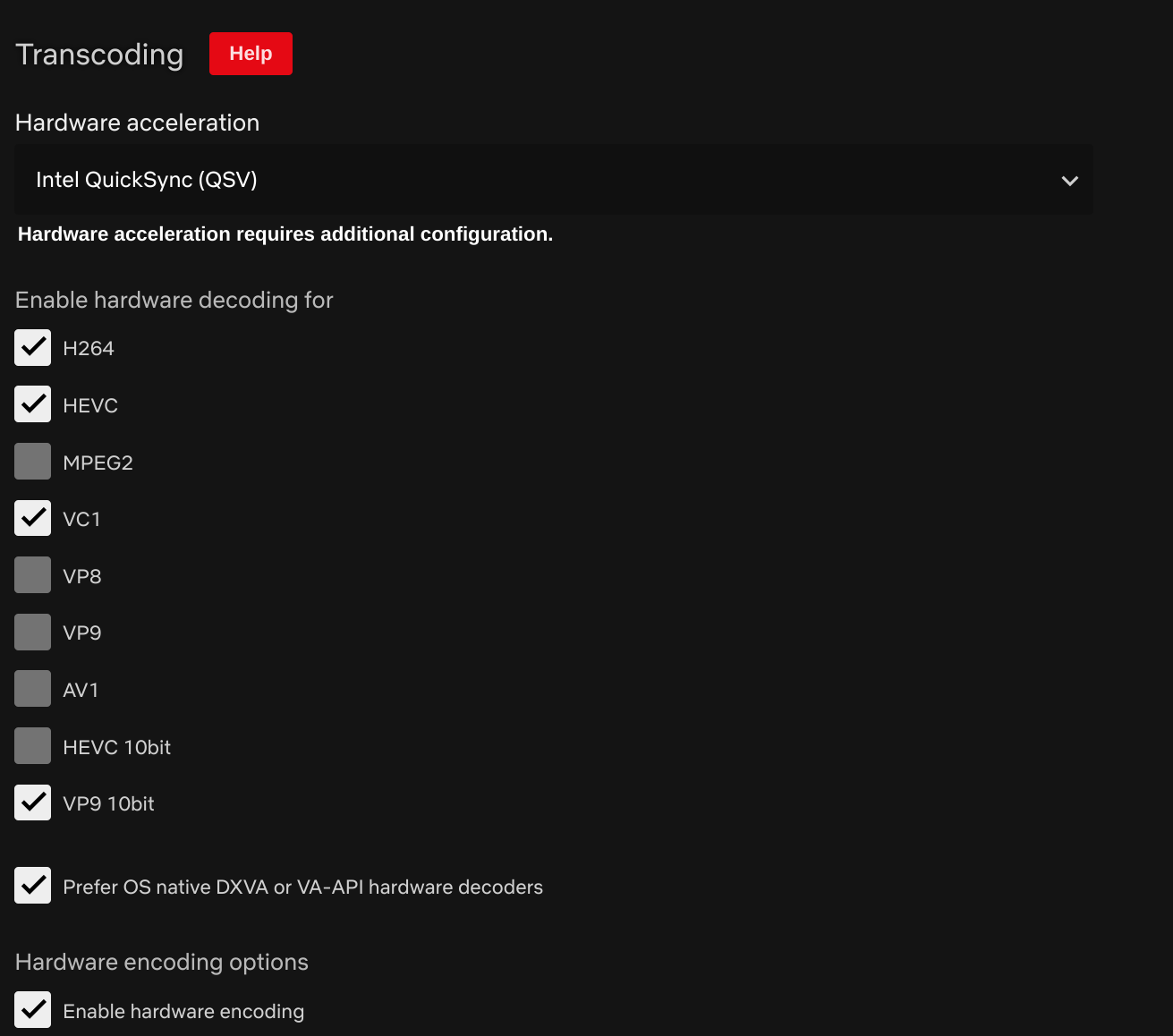Check the VP9 box (not 10bit)

(33, 633)
